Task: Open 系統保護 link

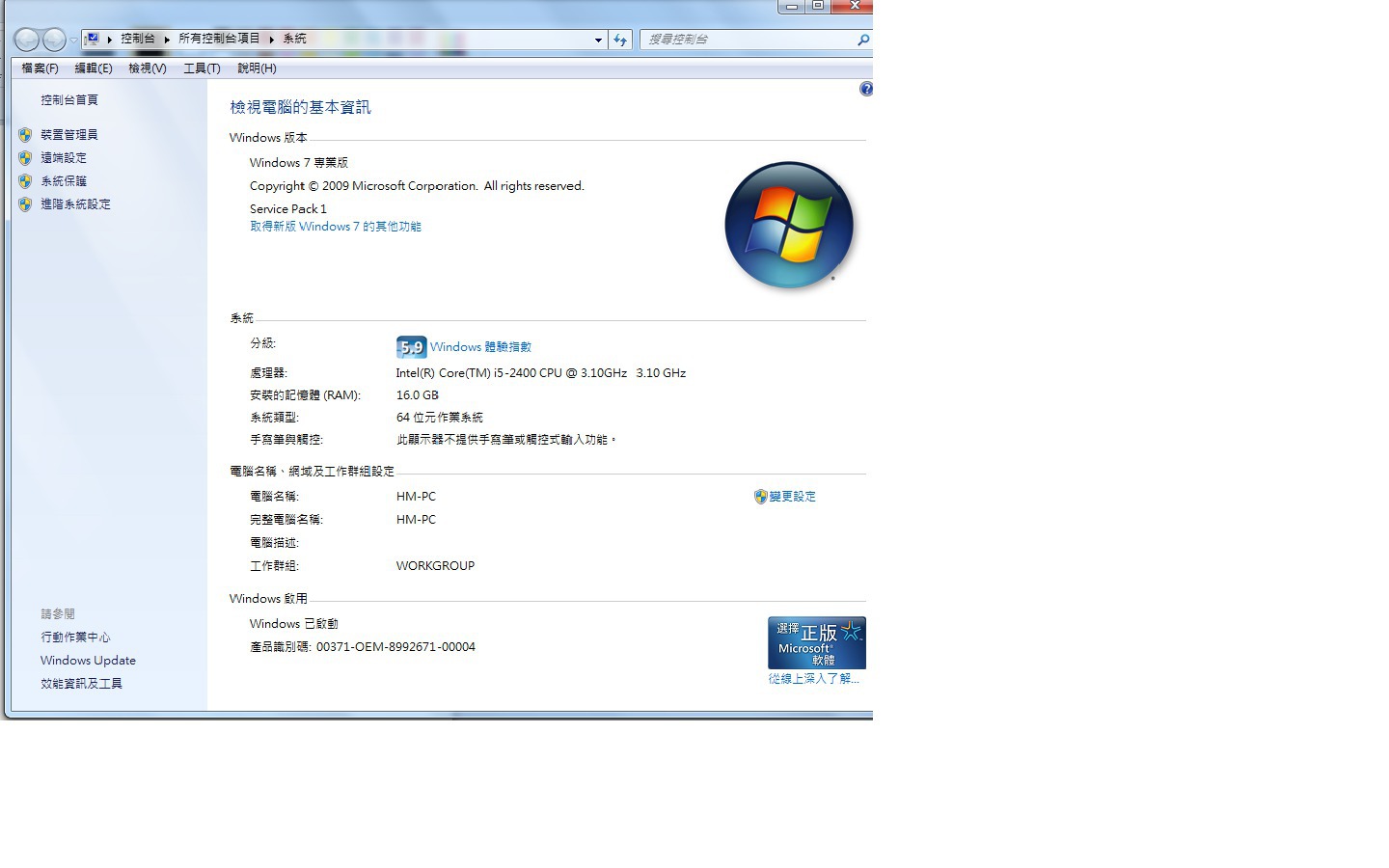Action: (64, 181)
